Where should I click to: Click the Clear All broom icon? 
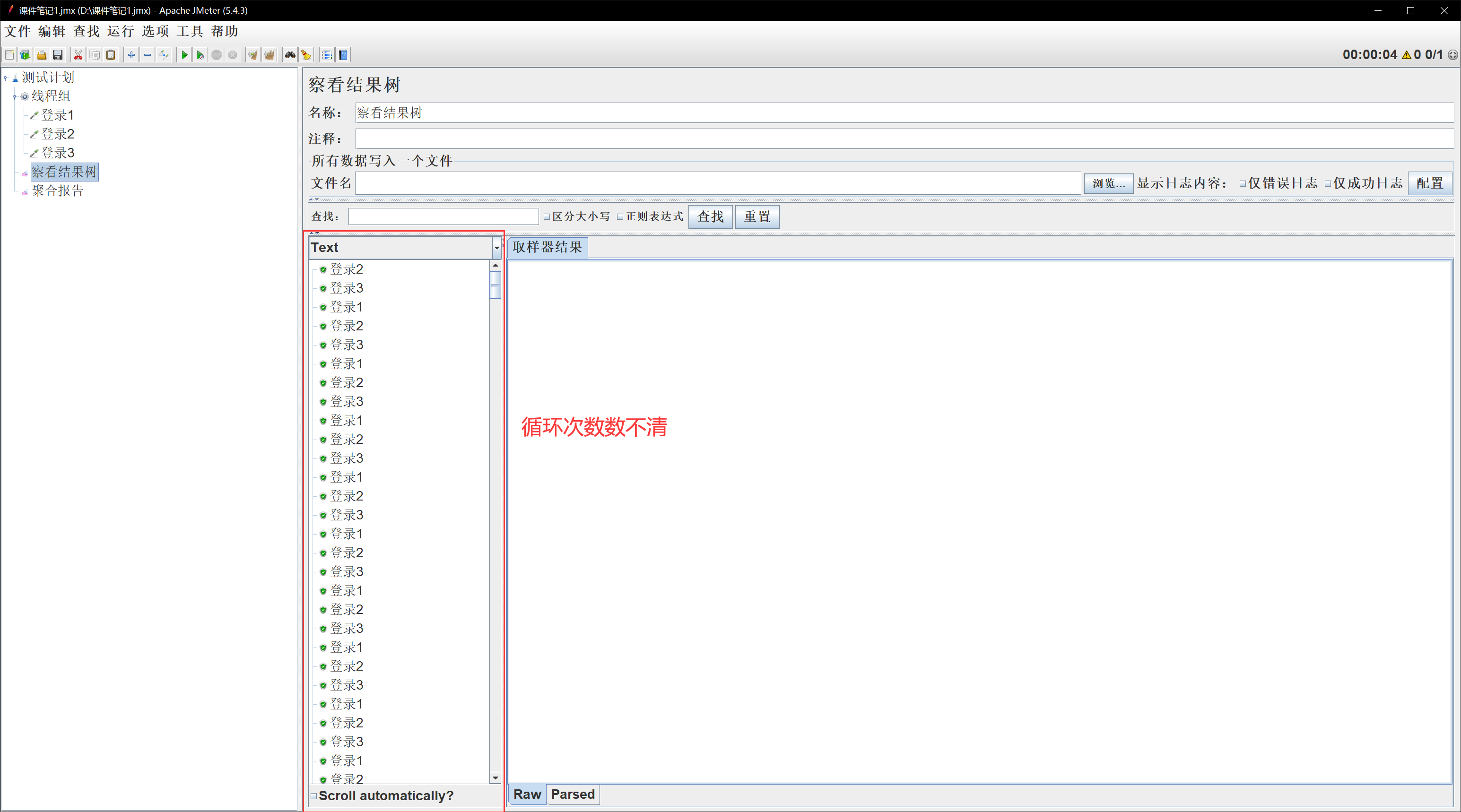269,55
